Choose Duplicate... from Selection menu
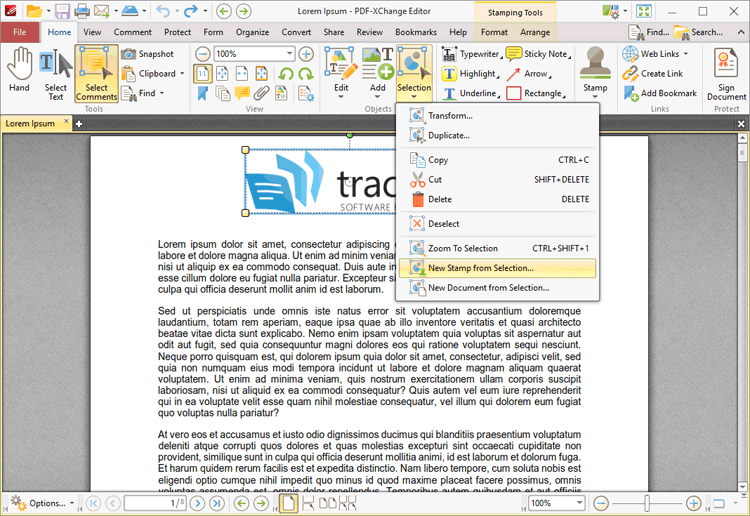Viewport: 750px width, 516px height. (x=497, y=135)
